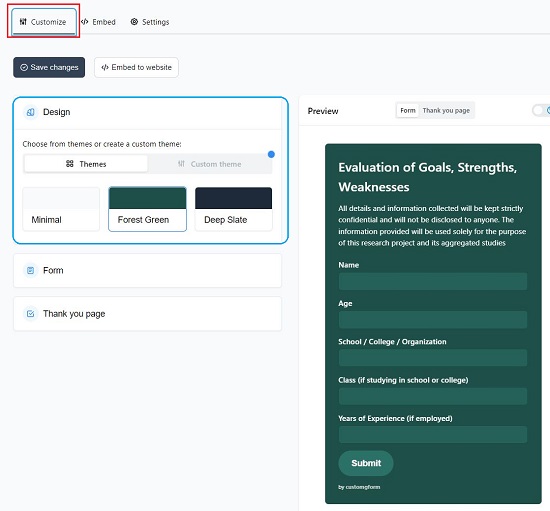Click the gear icon next to Settings

coord(134,22)
